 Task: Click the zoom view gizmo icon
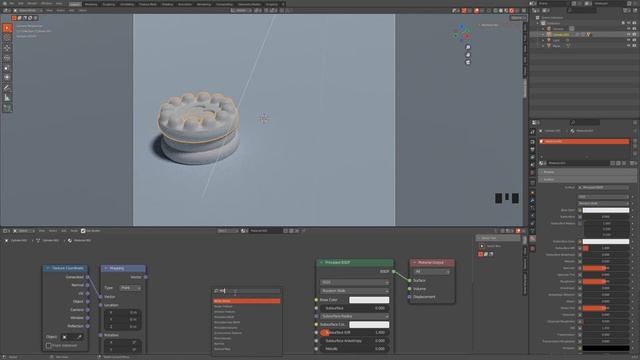point(468,47)
